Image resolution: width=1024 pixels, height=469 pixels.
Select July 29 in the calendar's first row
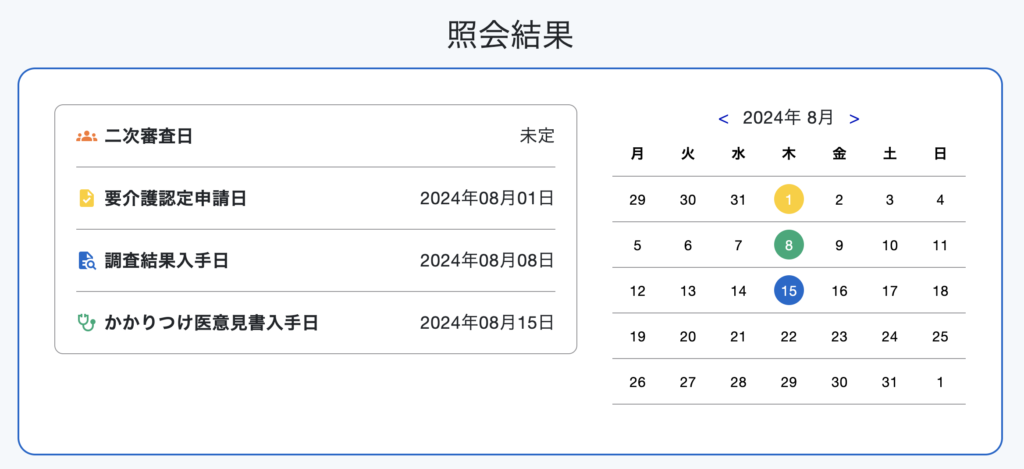637,200
